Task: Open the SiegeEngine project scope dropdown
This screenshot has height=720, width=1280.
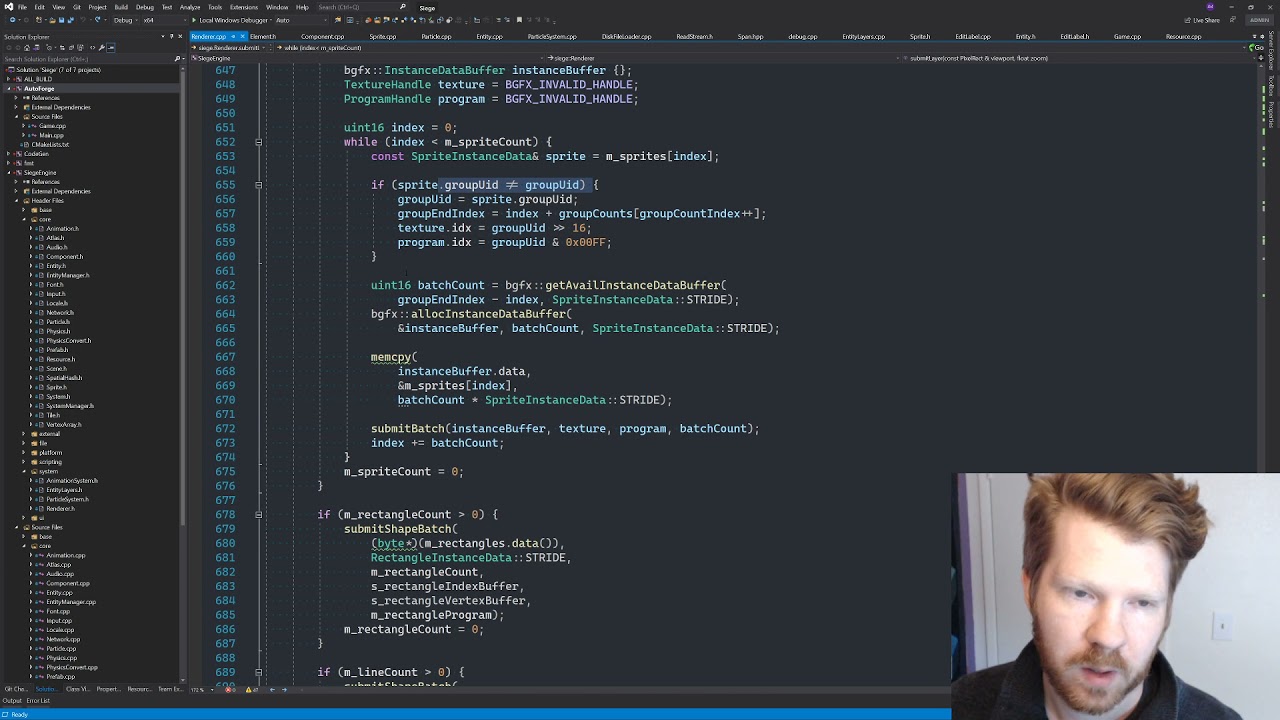Action: point(365,58)
